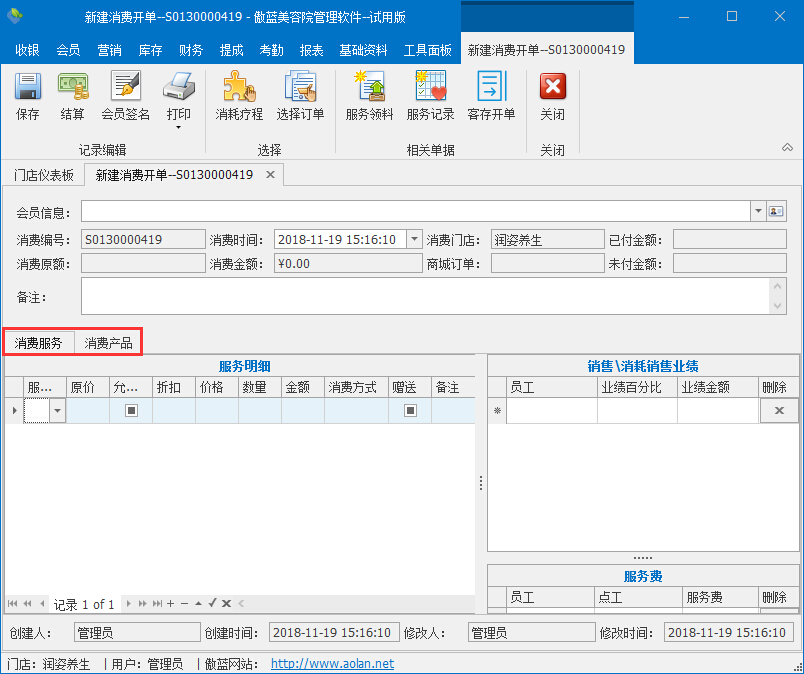Click the vertical panel splitter dots
804x674 pixels.
tap(480, 483)
